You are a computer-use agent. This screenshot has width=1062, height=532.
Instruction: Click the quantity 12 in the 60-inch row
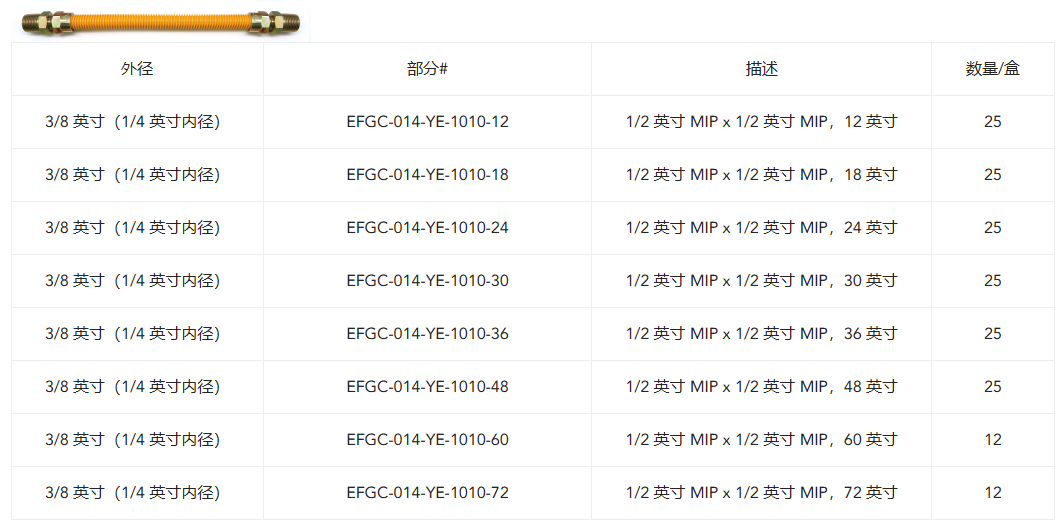[x=992, y=439]
